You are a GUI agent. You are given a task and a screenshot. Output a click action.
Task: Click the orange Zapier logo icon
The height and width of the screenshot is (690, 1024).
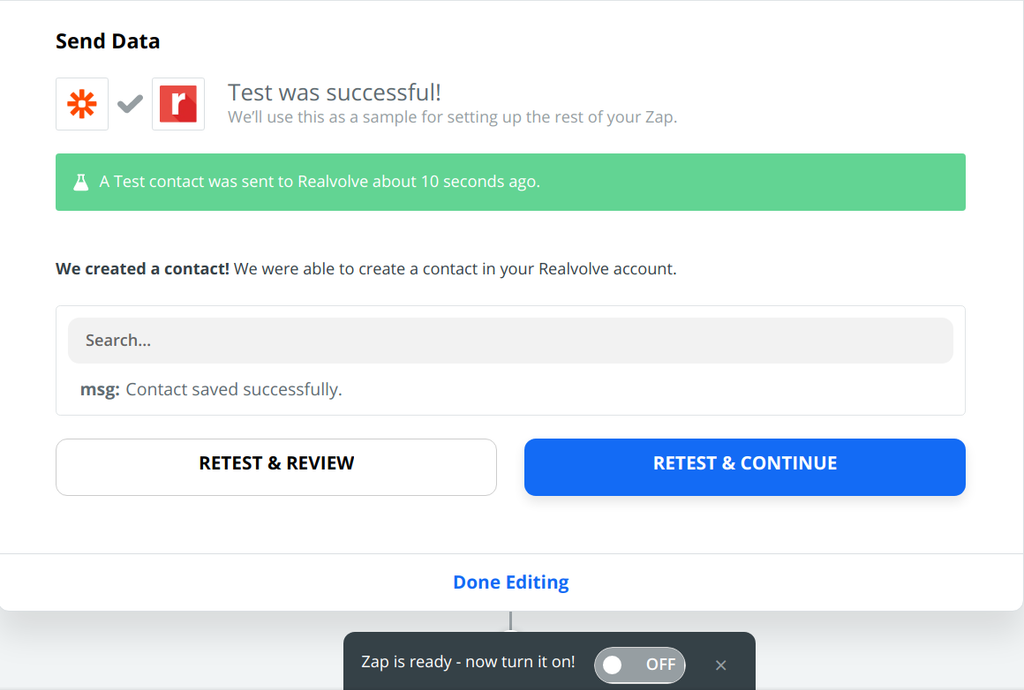(82, 104)
